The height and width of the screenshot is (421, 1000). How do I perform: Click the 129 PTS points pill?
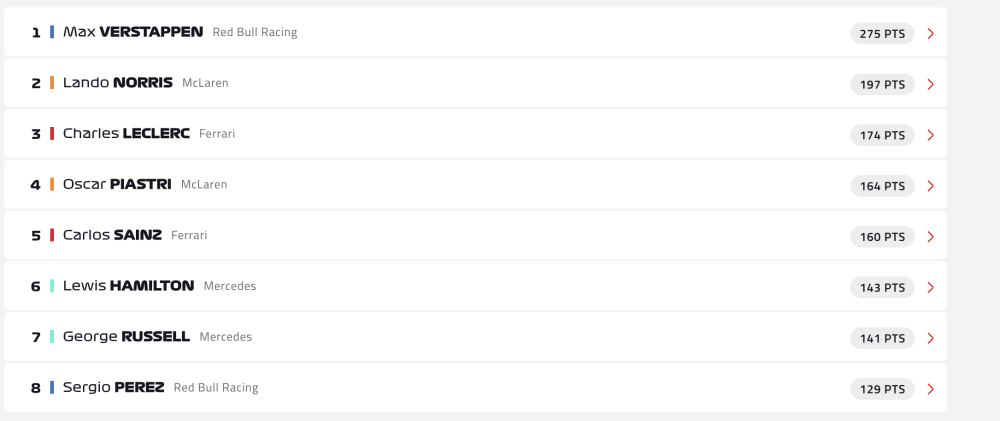click(882, 389)
